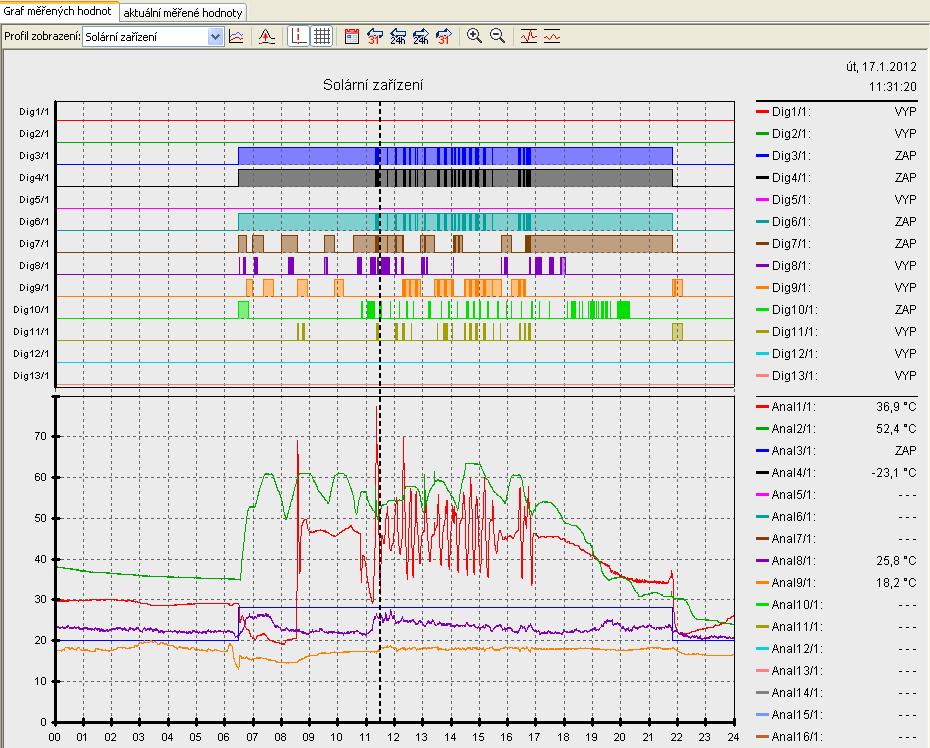Select the Anal10/1 legend entry
The image size is (930, 748).
tap(836, 604)
